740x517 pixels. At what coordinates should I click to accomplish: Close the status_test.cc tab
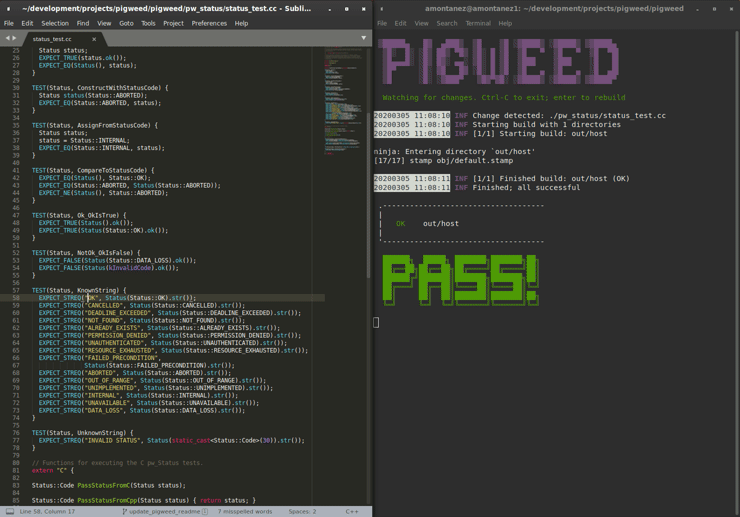94,39
